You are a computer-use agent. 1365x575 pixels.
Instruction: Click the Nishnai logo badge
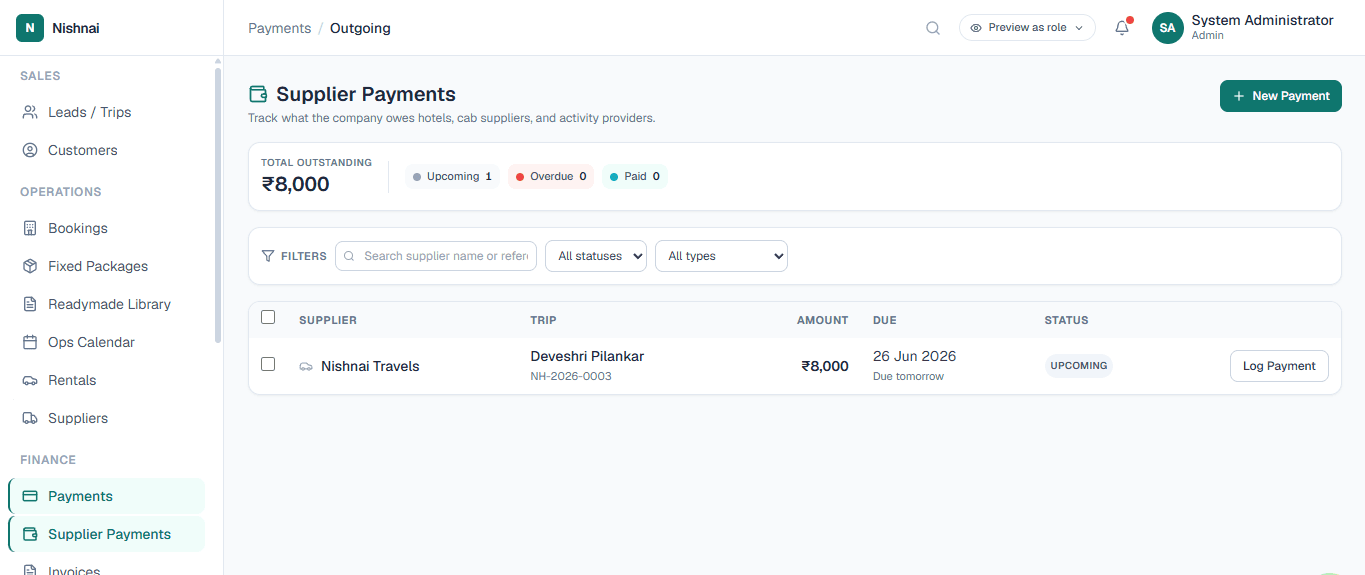tap(30, 28)
